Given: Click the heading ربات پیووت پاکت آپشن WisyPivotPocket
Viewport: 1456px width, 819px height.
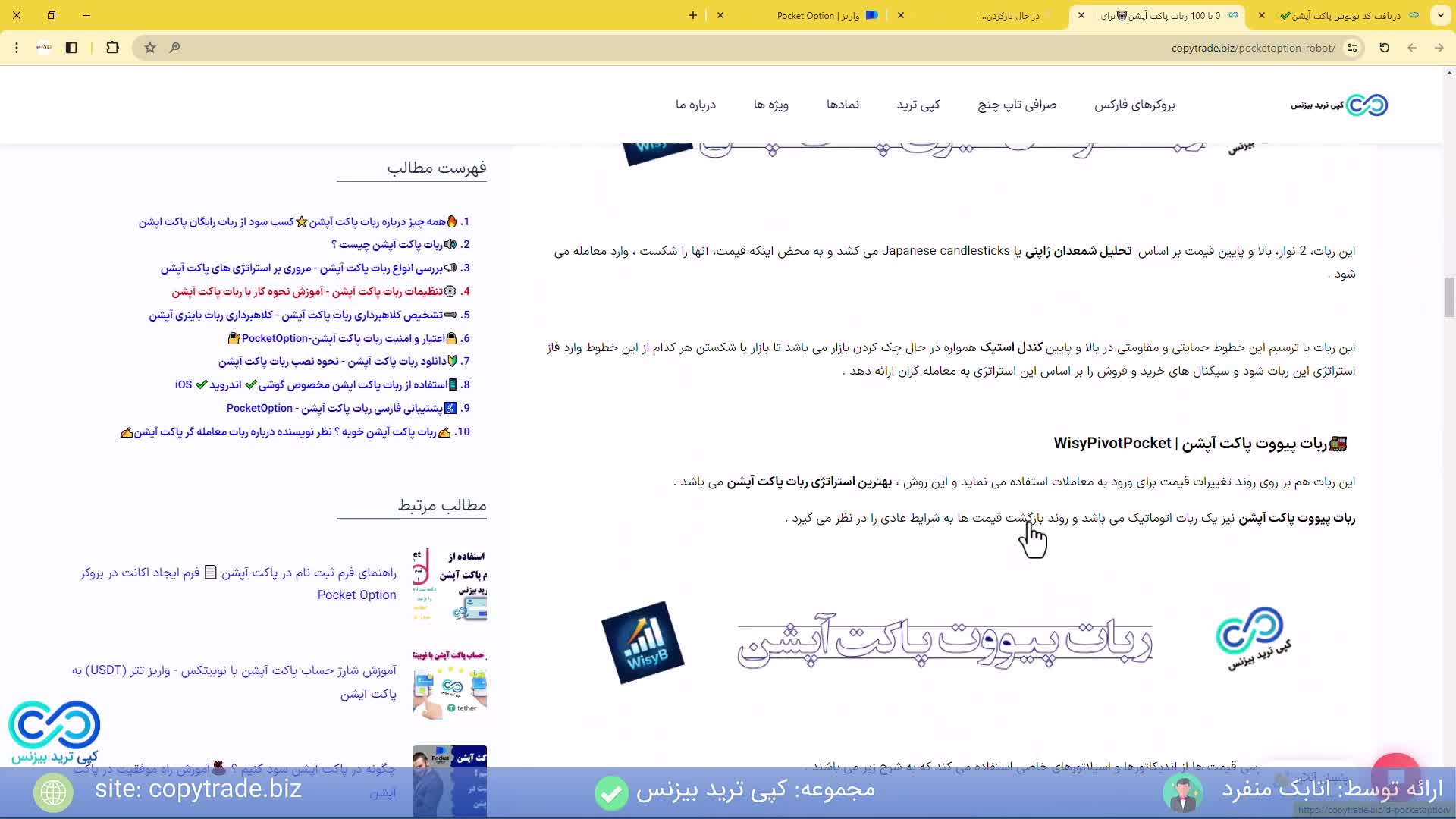Looking at the screenshot, I should 1200,444.
